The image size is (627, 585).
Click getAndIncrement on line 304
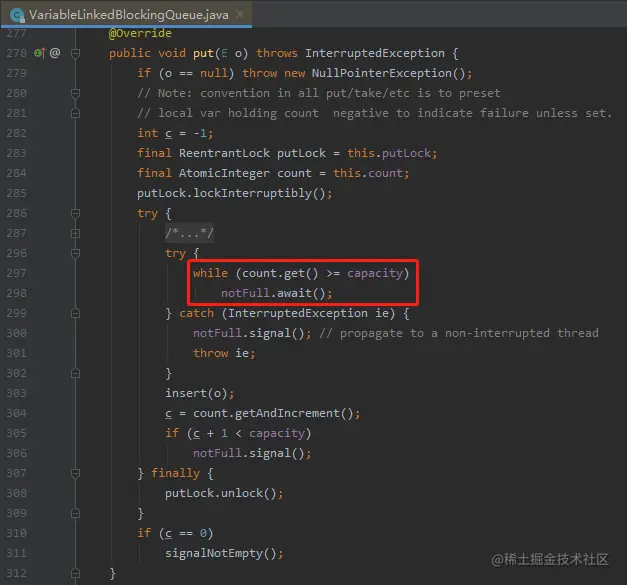pyautogui.click(x=287, y=413)
